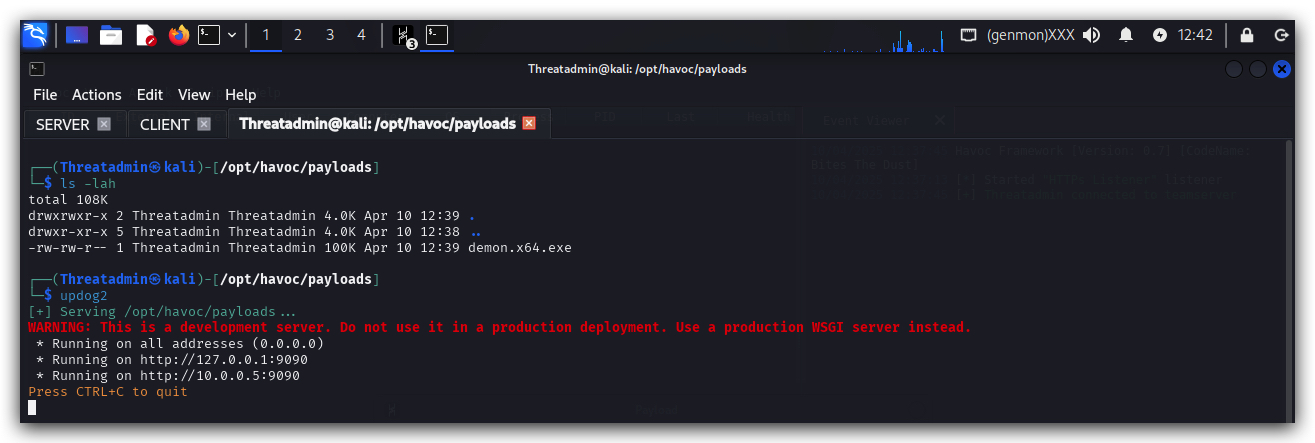Close the CLIENT tab
The image size is (1315, 443).
pos(204,124)
